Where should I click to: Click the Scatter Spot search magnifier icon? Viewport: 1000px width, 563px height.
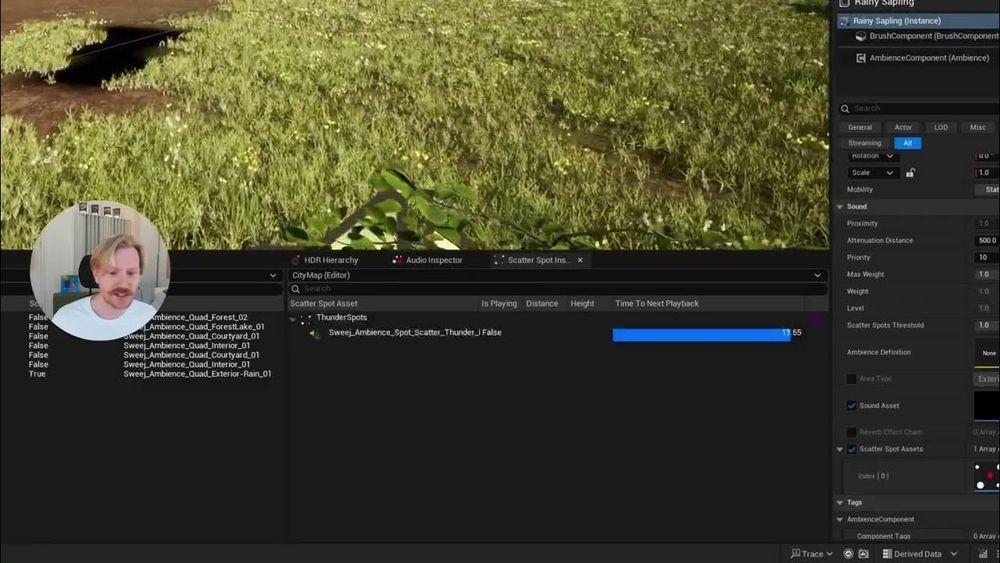pyautogui.click(x=295, y=289)
